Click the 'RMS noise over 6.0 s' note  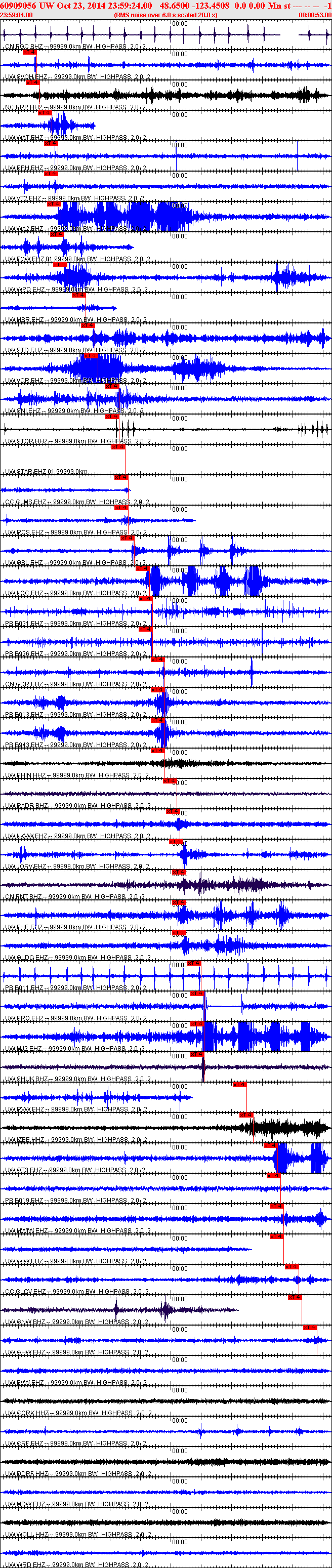[x=165, y=15]
